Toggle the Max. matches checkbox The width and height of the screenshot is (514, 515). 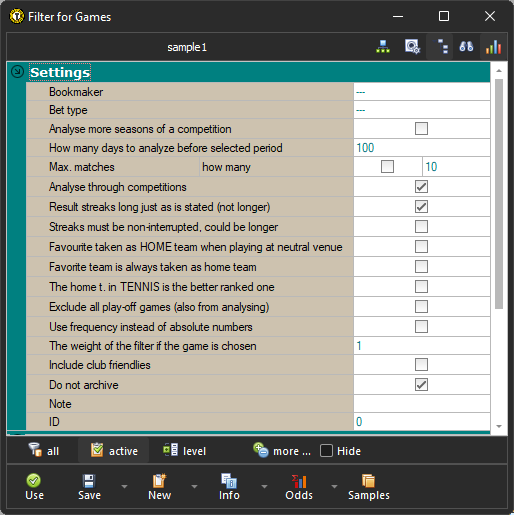(x=387, y=166)
